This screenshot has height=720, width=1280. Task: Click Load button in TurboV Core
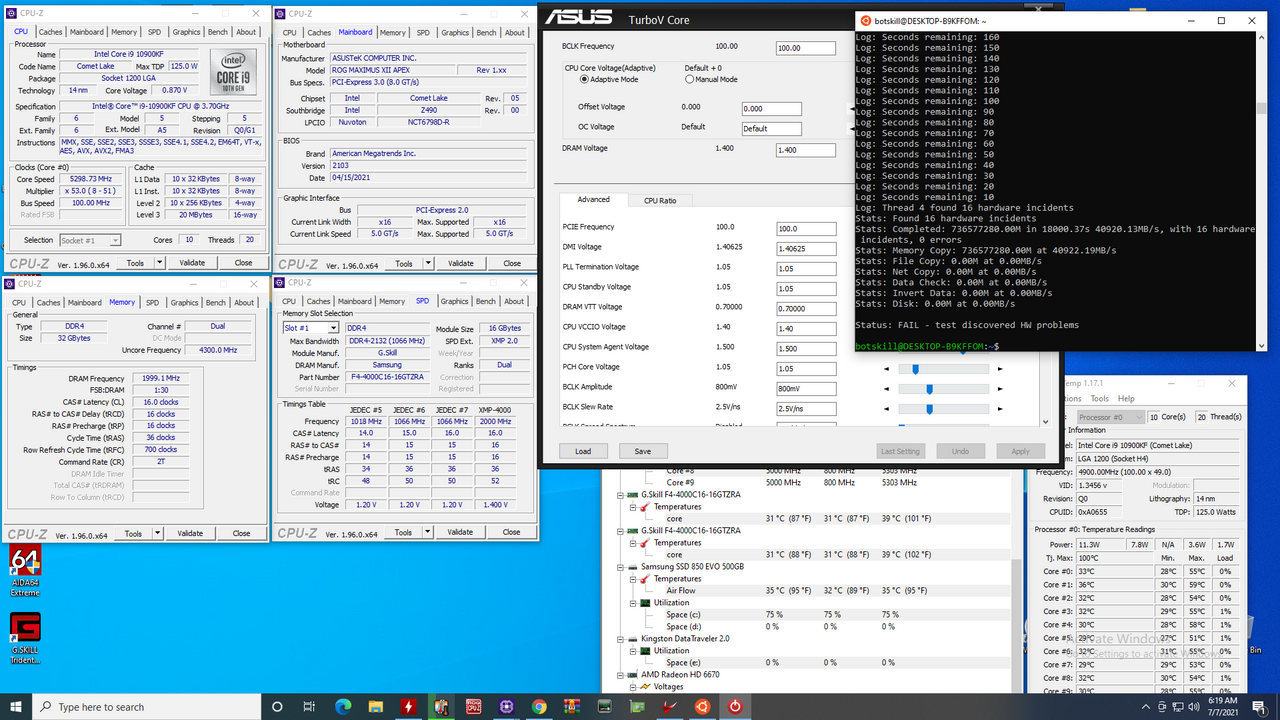coord(583,451)
